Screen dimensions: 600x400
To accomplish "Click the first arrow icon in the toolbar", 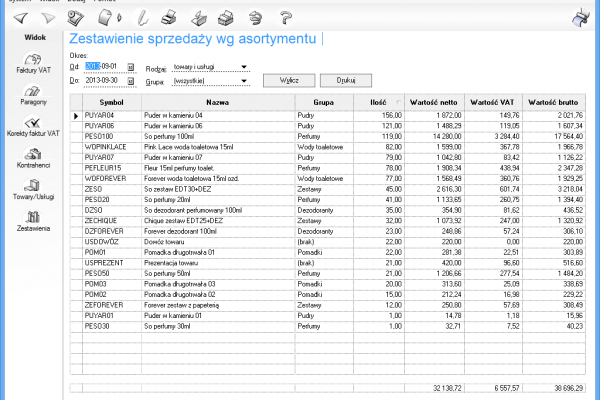I will (21, 16).
